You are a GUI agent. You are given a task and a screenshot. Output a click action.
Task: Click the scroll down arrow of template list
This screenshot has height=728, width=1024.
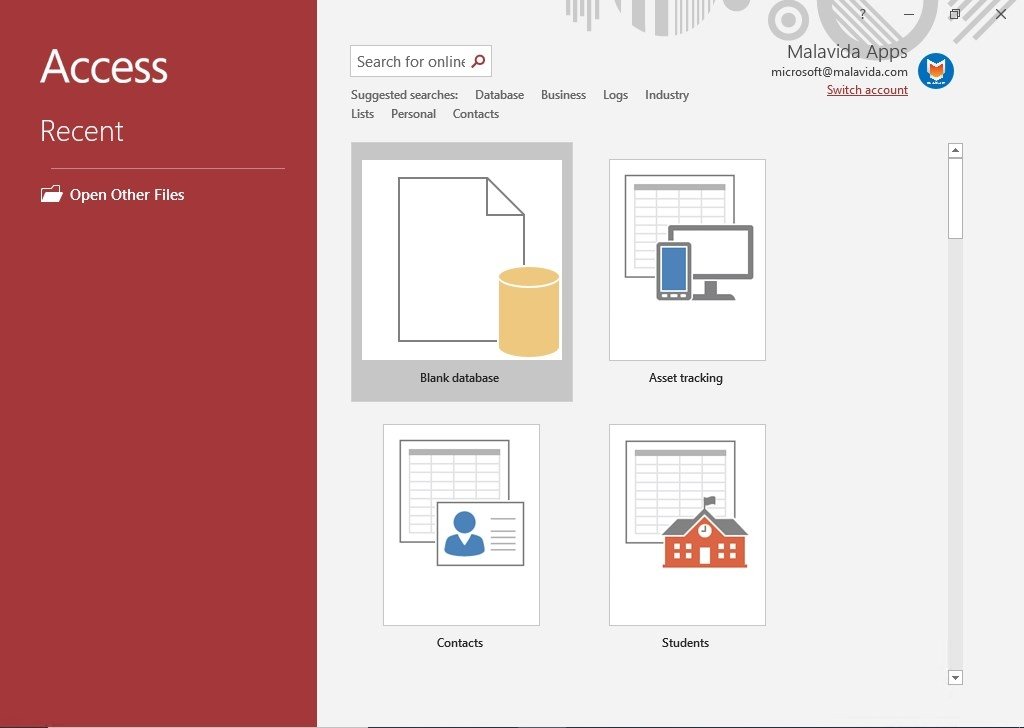pos(955,677)
